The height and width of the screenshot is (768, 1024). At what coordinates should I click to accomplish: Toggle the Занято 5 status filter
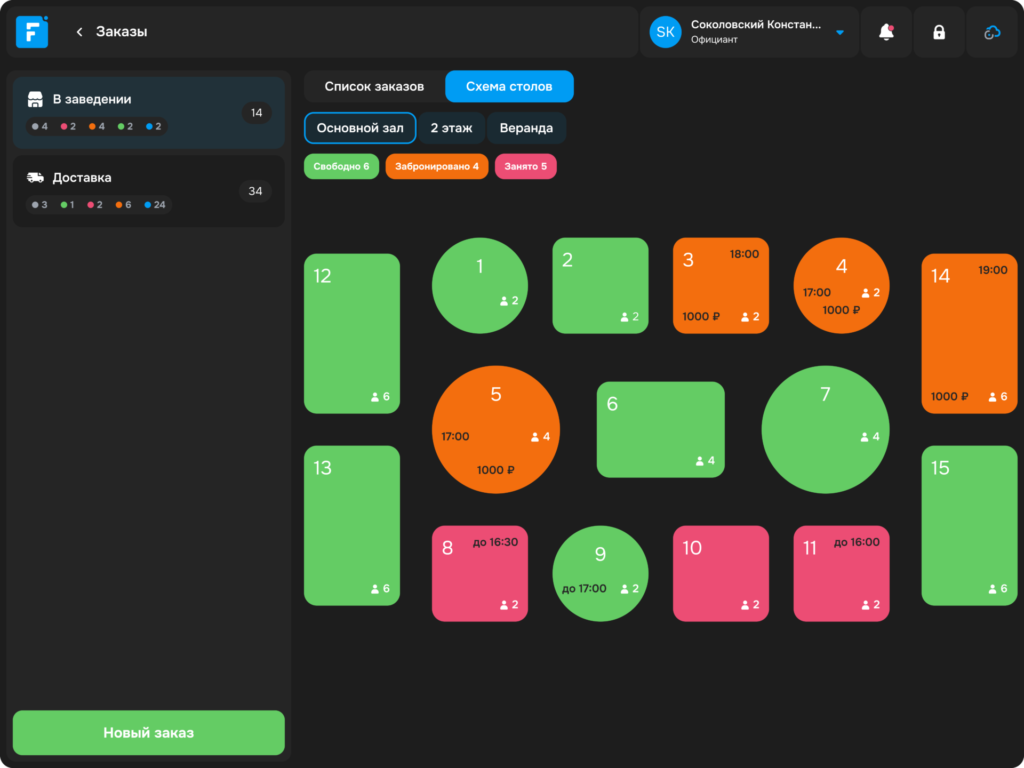coord(526,167)
